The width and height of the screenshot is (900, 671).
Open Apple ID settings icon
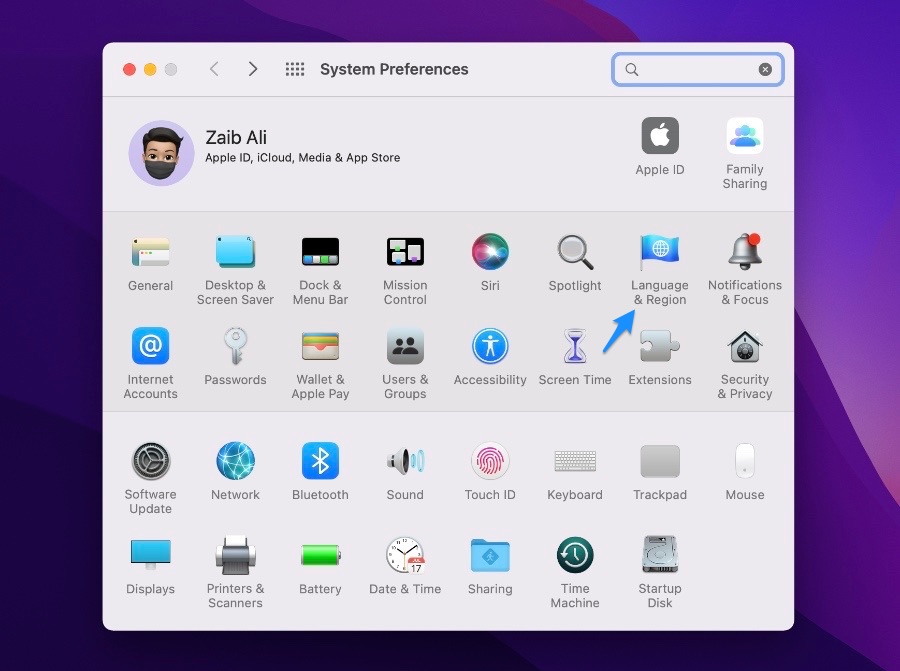pos(660,136)
